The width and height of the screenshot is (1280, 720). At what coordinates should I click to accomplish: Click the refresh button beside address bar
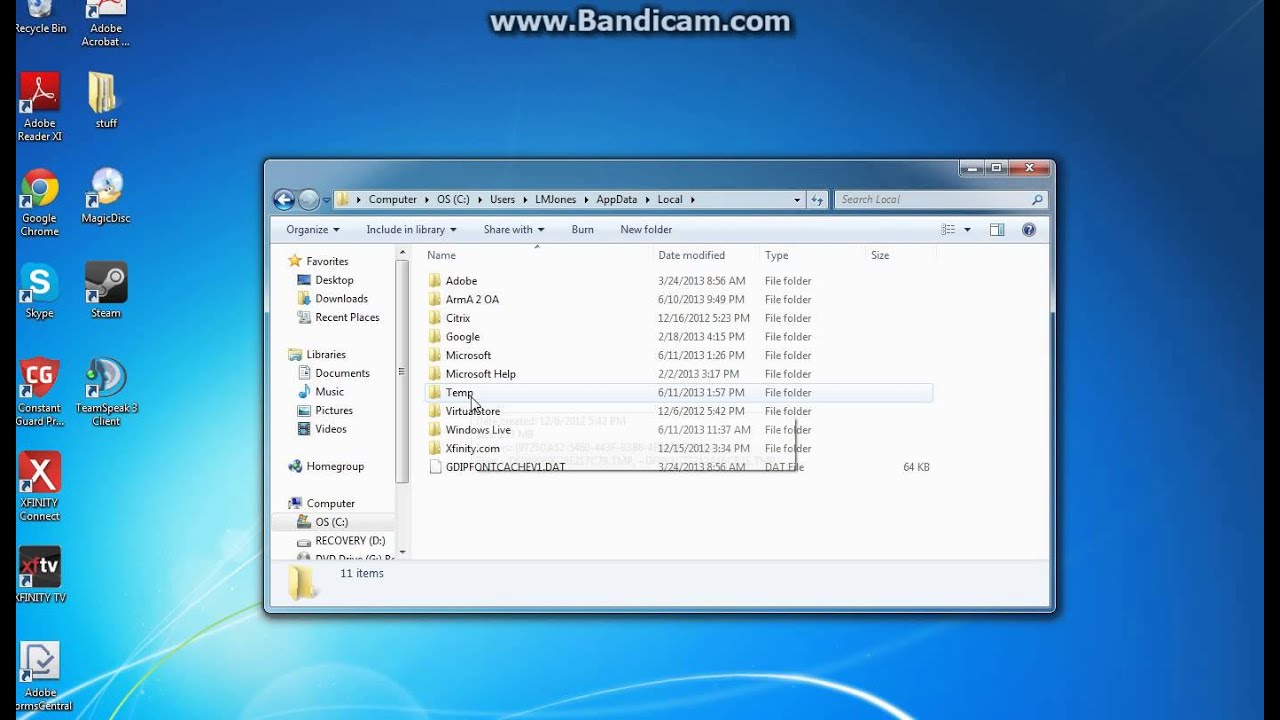tap(817, 199)
